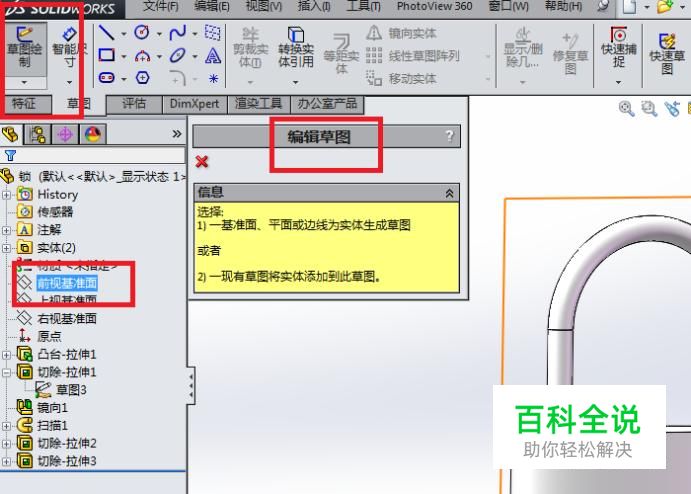Viewport: 691px width, 494px height.
Task: Click Offset Entities (等距实体) tool
Action: pyautogui.click(x=341, y=53)
